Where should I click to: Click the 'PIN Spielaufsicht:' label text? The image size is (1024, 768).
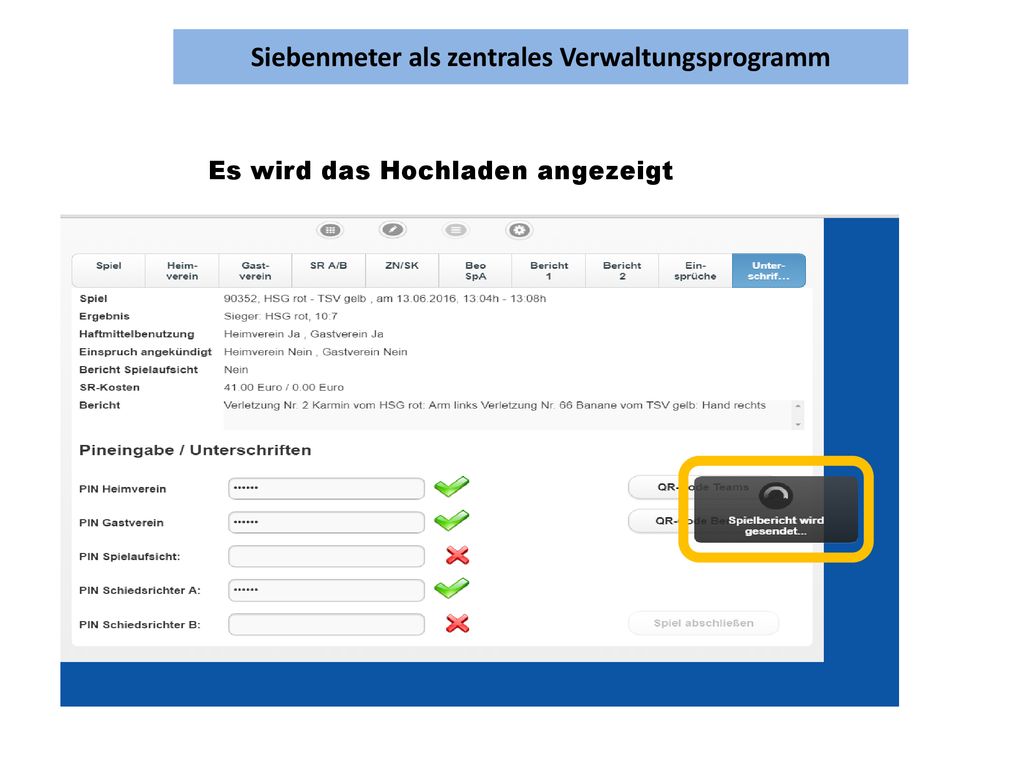(129, 557)
